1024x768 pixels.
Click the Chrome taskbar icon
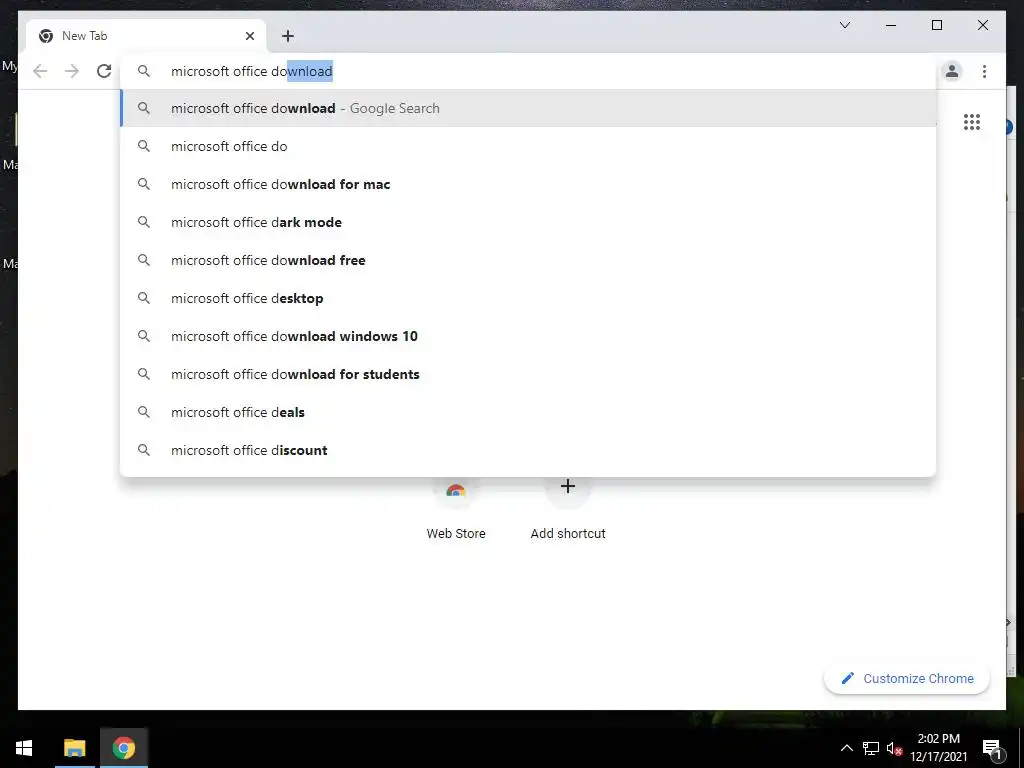[x=123, y=748]
